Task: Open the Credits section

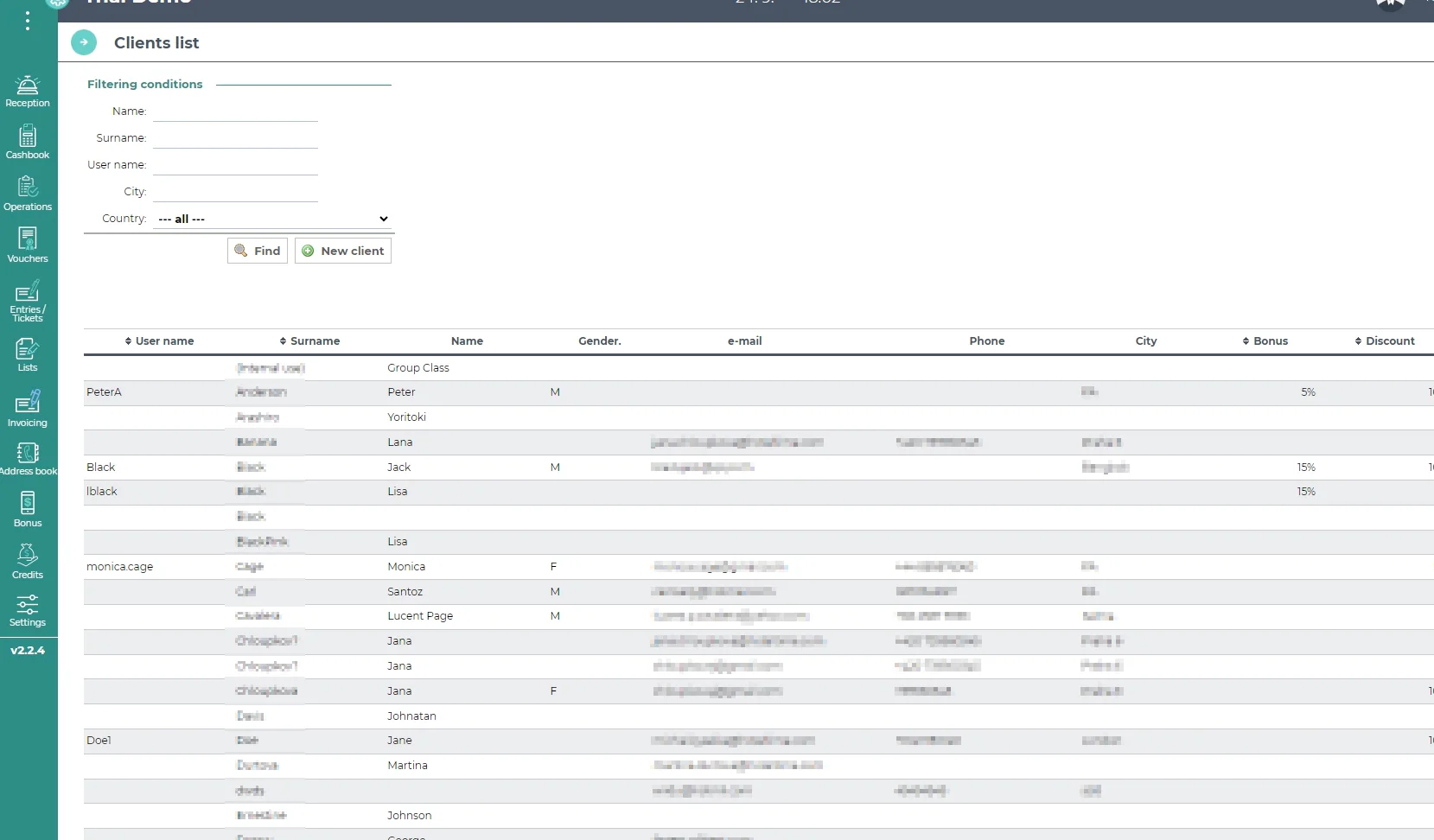Action: coord(28,562)
